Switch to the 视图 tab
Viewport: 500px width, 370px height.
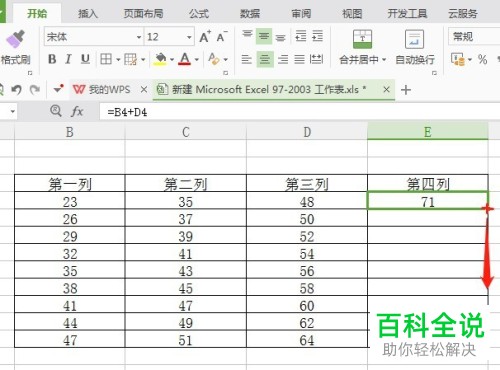point(352,14)
